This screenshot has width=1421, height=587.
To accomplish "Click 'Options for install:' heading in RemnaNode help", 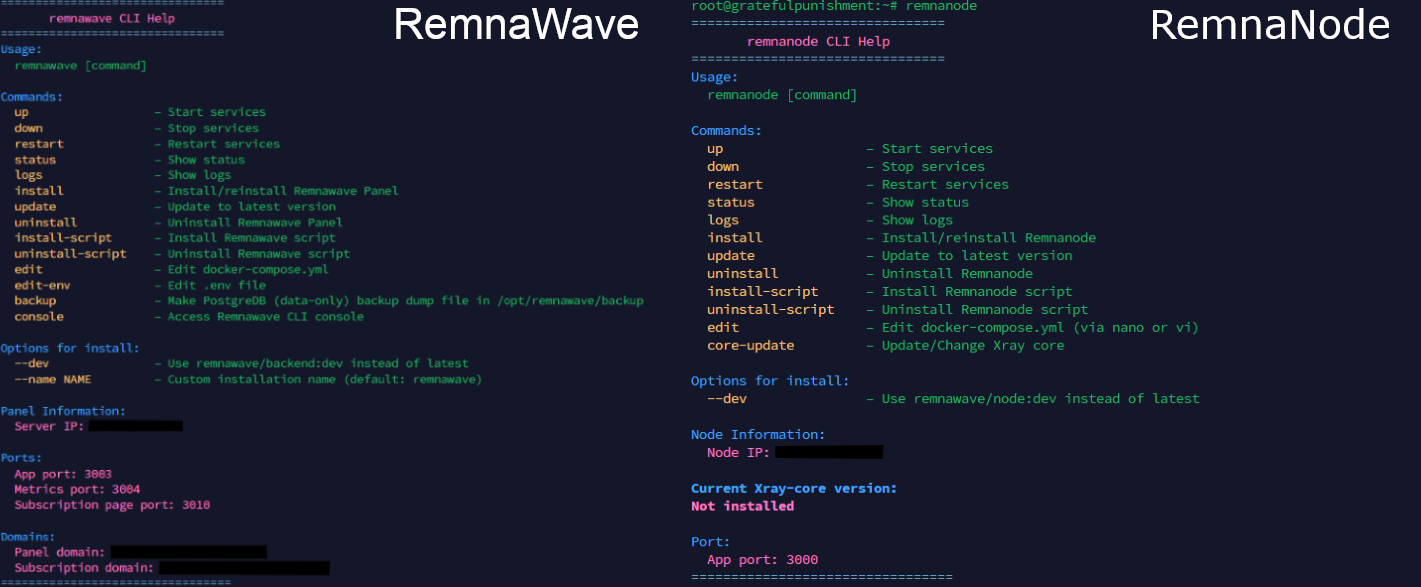I will 770,381.
